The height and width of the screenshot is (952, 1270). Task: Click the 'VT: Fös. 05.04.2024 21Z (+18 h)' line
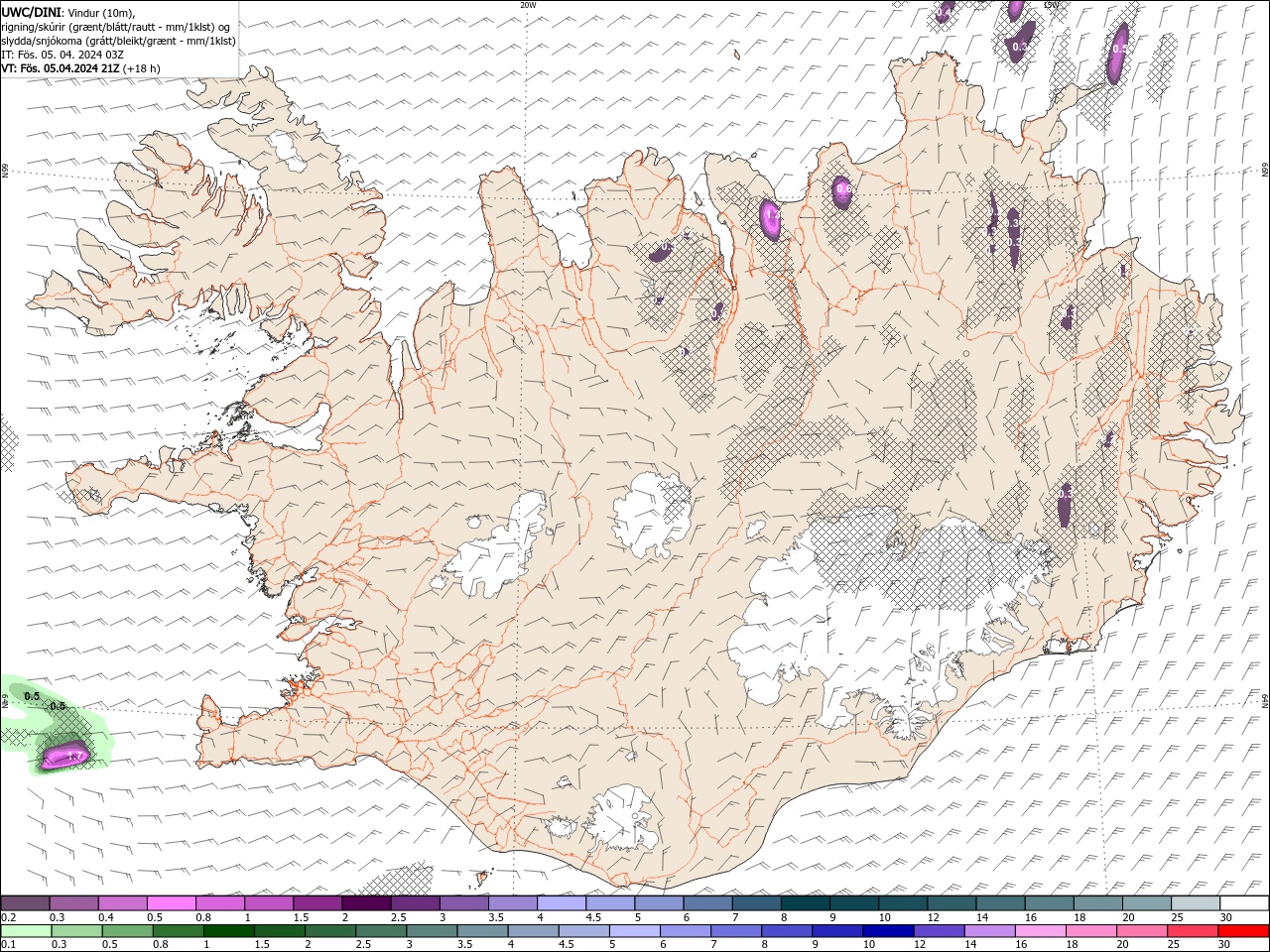[80, 68]
